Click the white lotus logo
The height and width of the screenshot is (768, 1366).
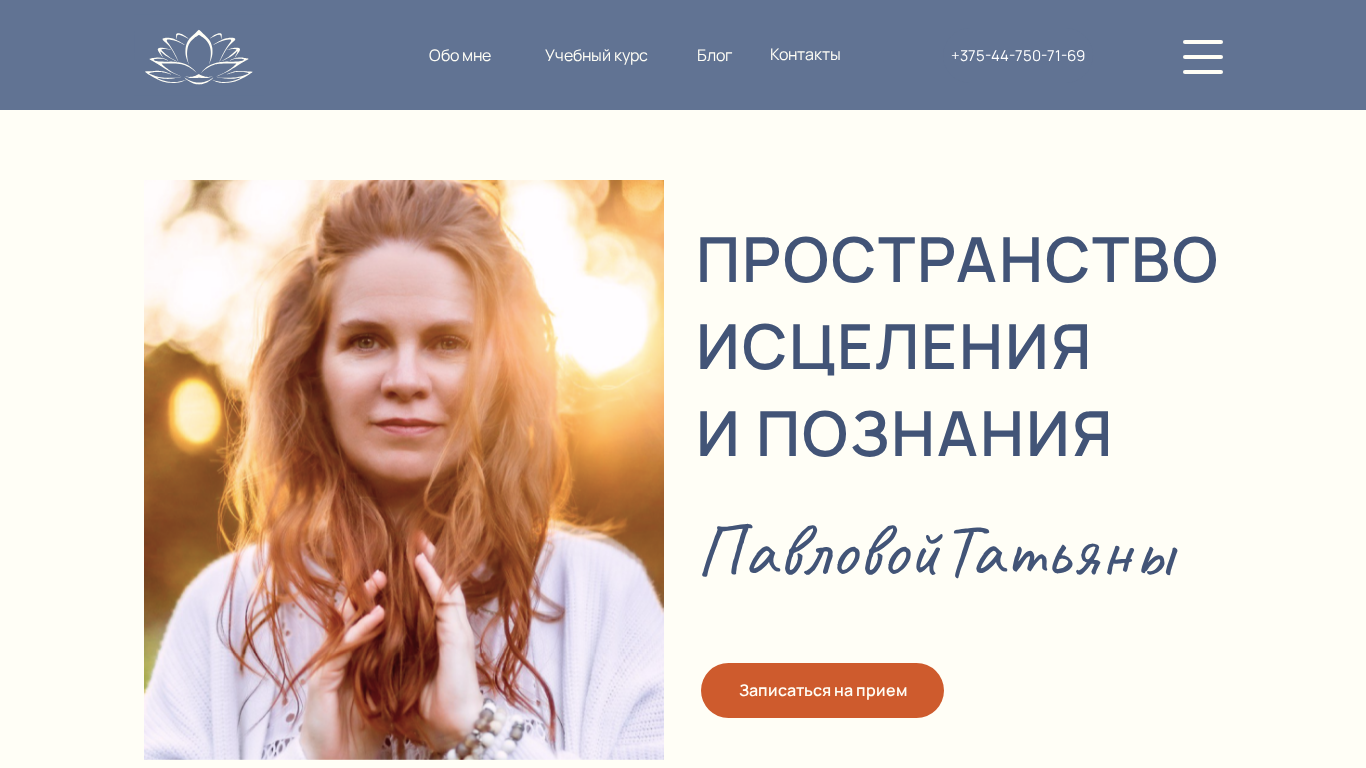click(x=198, y=57)
